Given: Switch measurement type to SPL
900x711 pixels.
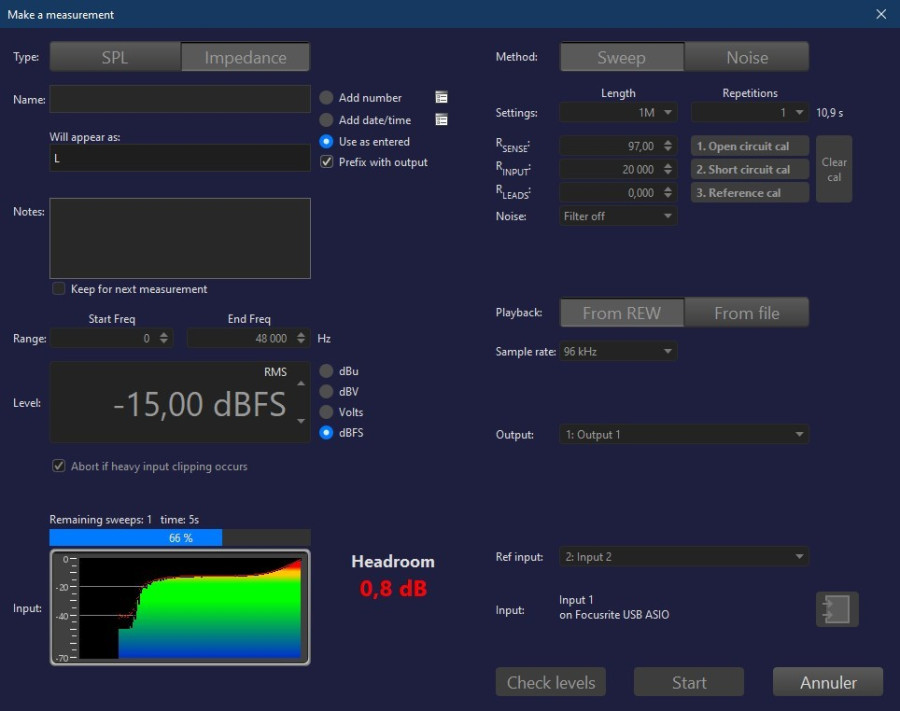Looking at the screenshot, I should 115,57.
